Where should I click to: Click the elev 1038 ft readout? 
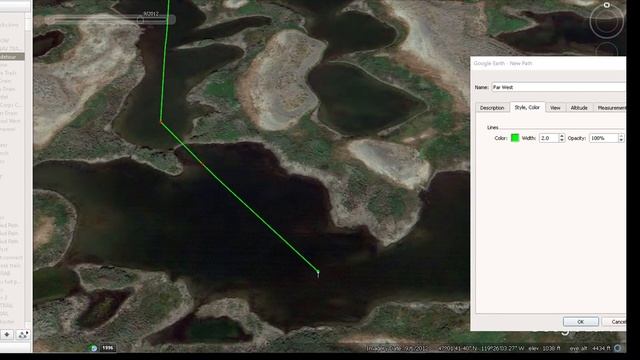(544, 348)
